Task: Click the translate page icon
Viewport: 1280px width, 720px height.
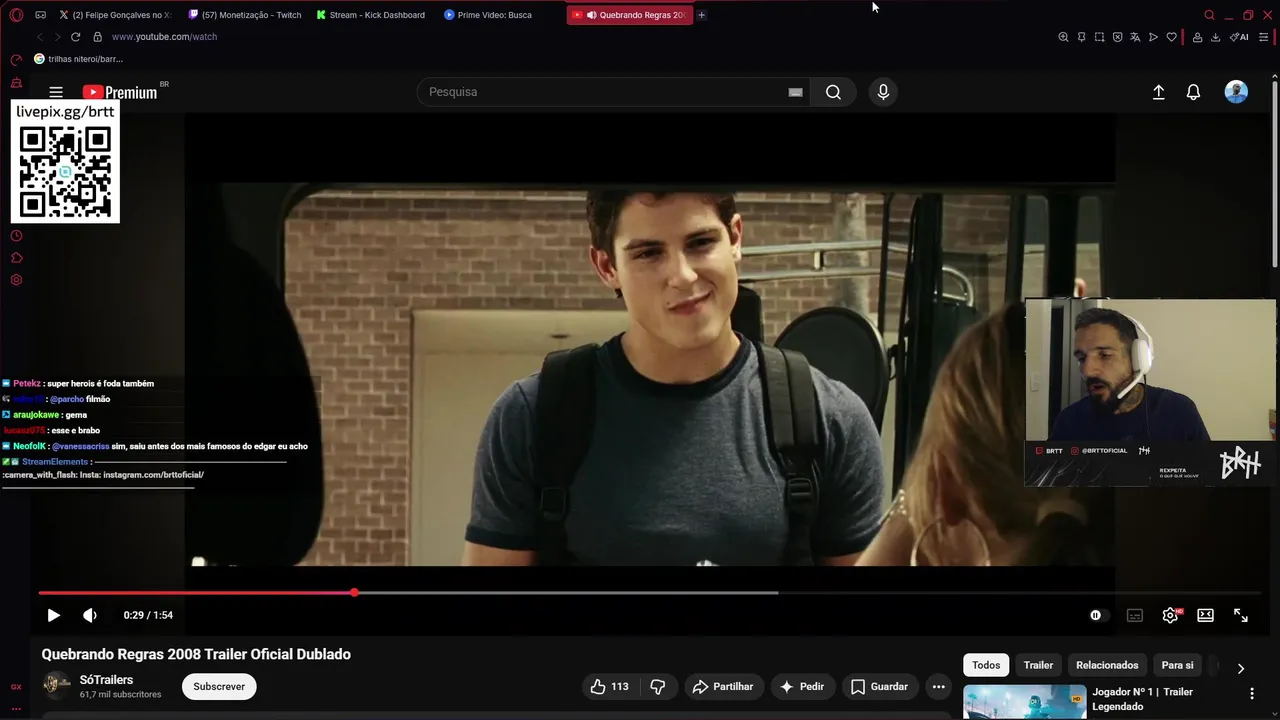Action: 1135,37
